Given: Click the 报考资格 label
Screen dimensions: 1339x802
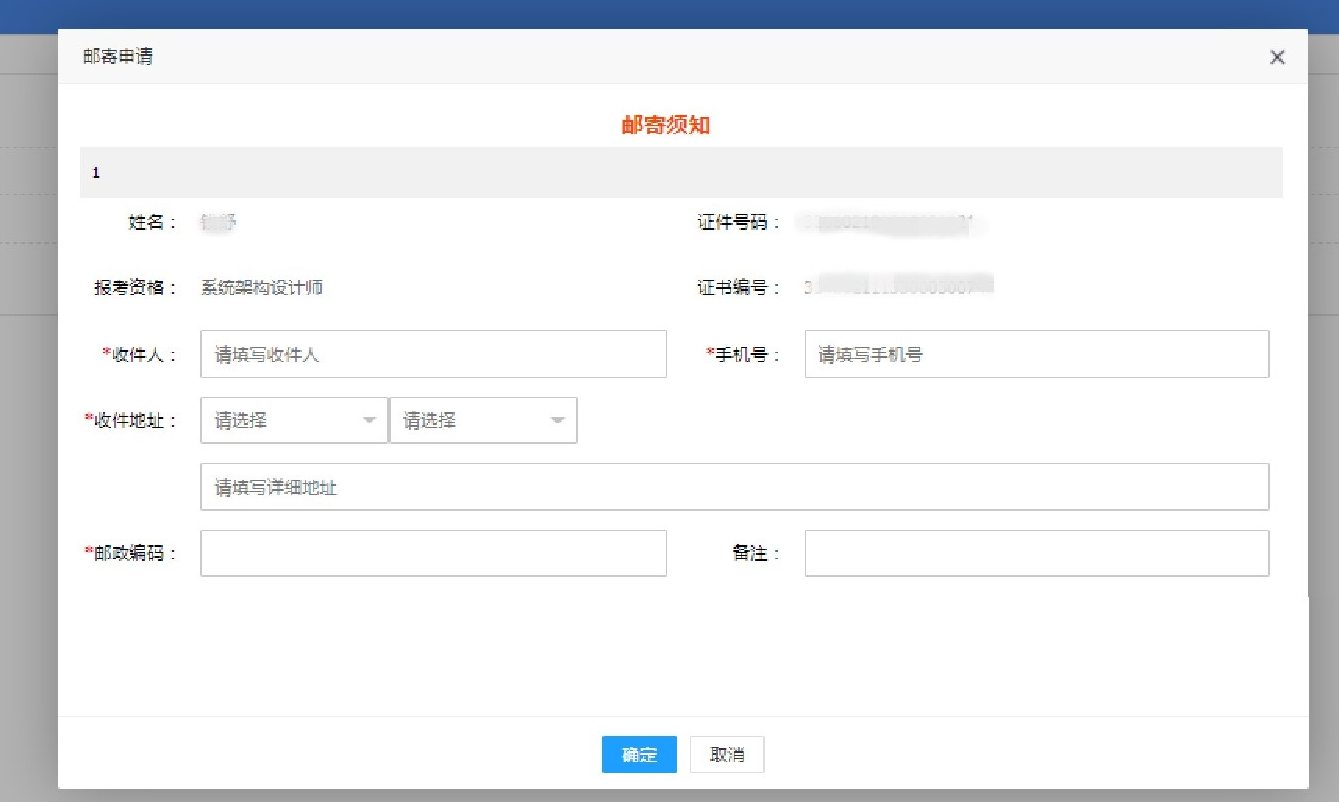Looking at the screenshot, I should point(135,288).
